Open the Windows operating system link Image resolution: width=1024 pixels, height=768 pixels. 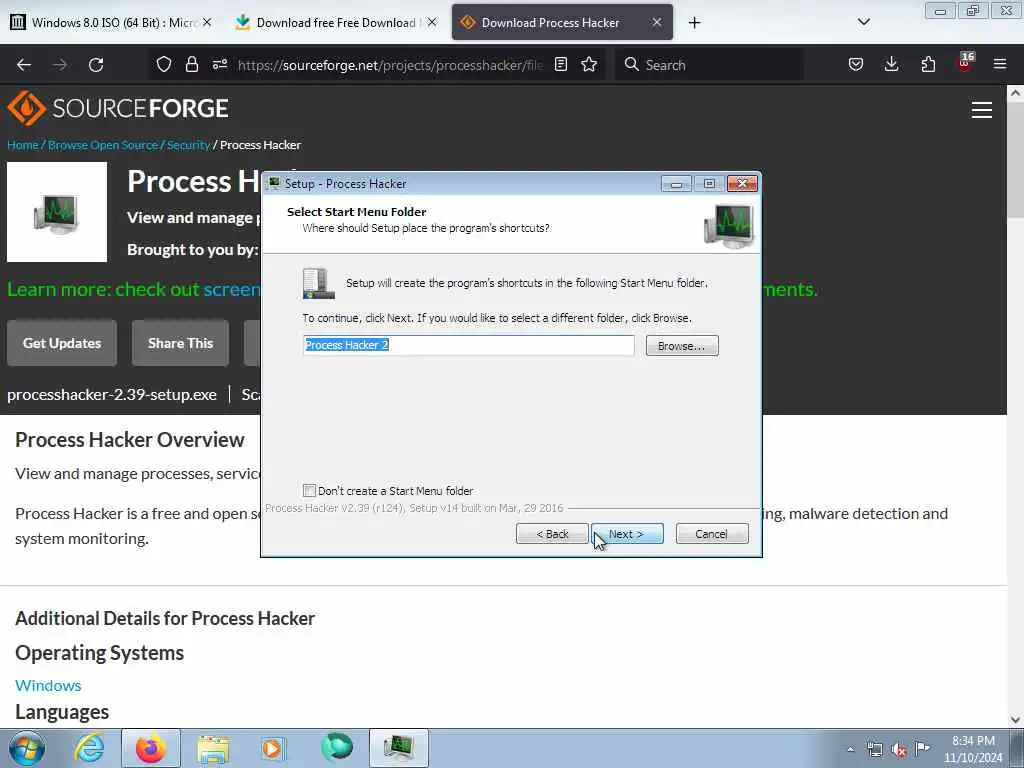pos(48,685)
